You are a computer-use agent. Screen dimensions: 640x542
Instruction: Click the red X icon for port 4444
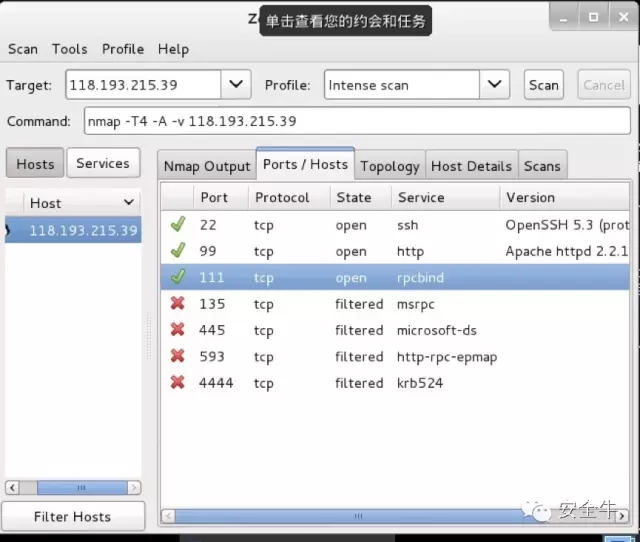coord(178,382)
